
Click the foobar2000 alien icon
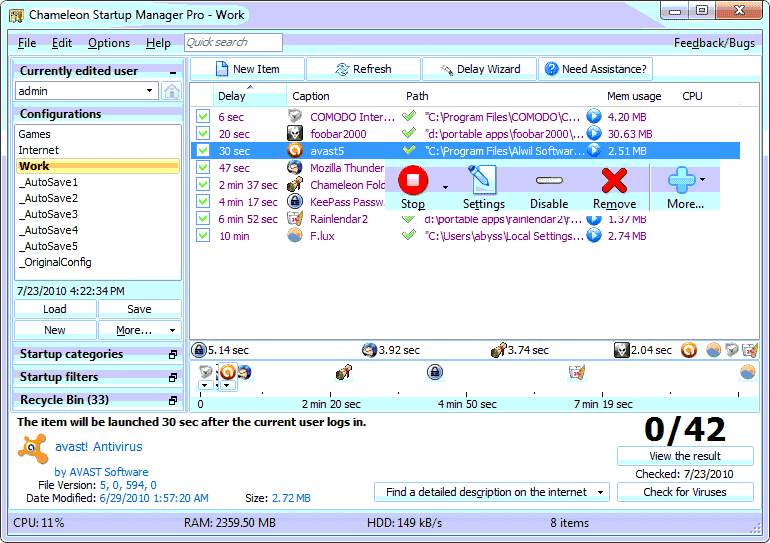click(295, 134)
